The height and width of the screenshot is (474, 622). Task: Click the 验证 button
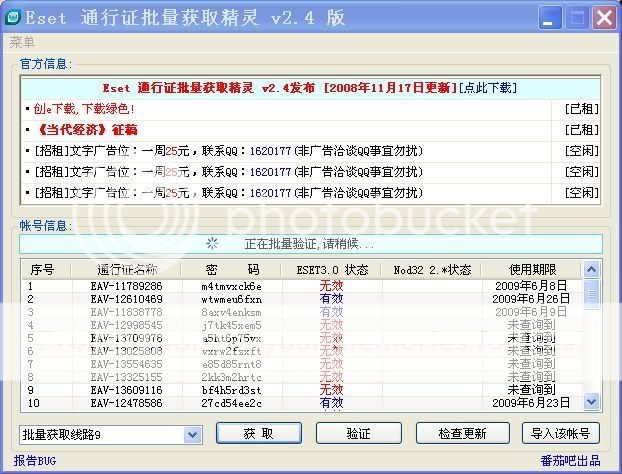tap(359, 433)
